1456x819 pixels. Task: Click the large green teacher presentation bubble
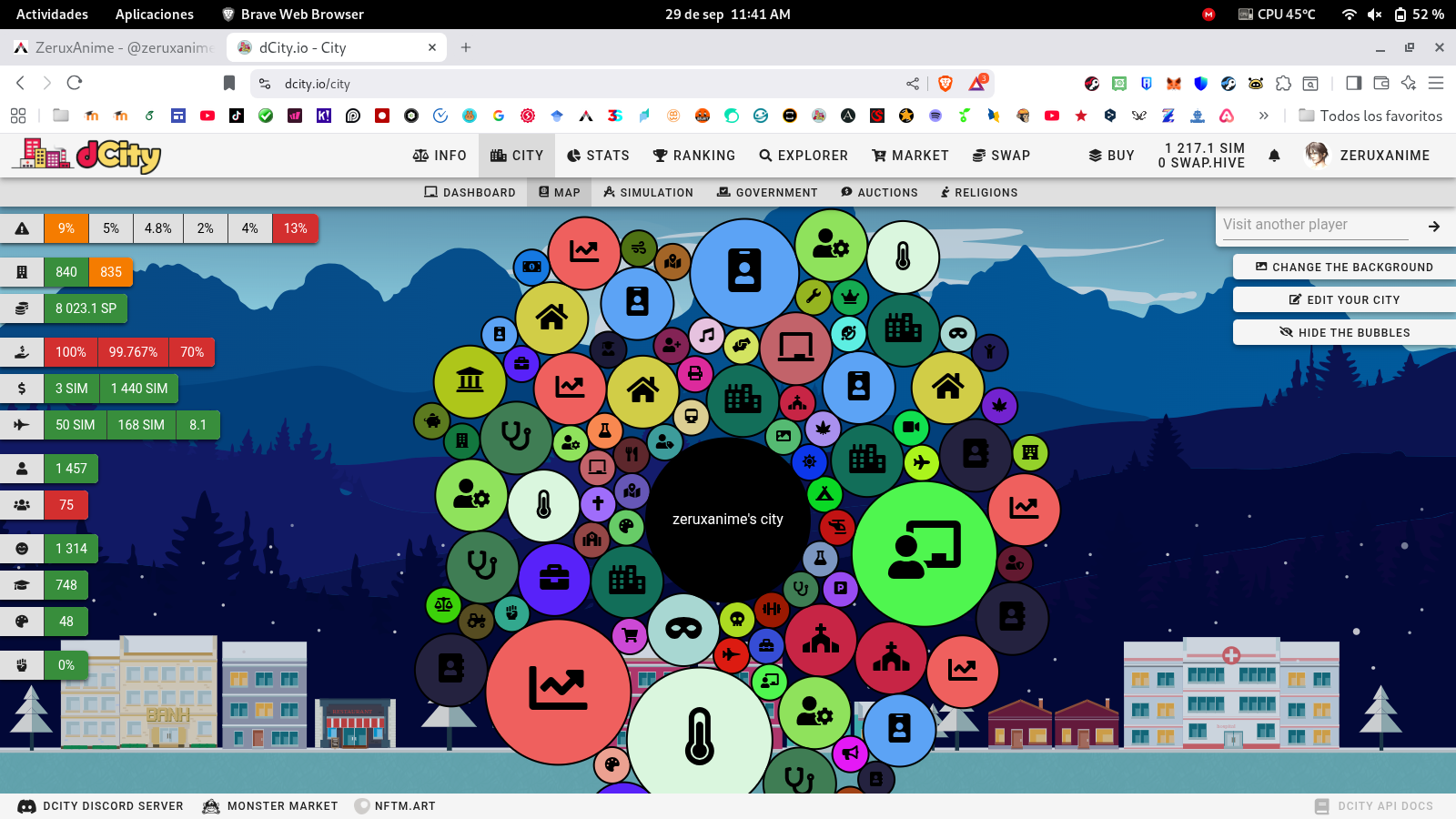click(x=924, y=553)
